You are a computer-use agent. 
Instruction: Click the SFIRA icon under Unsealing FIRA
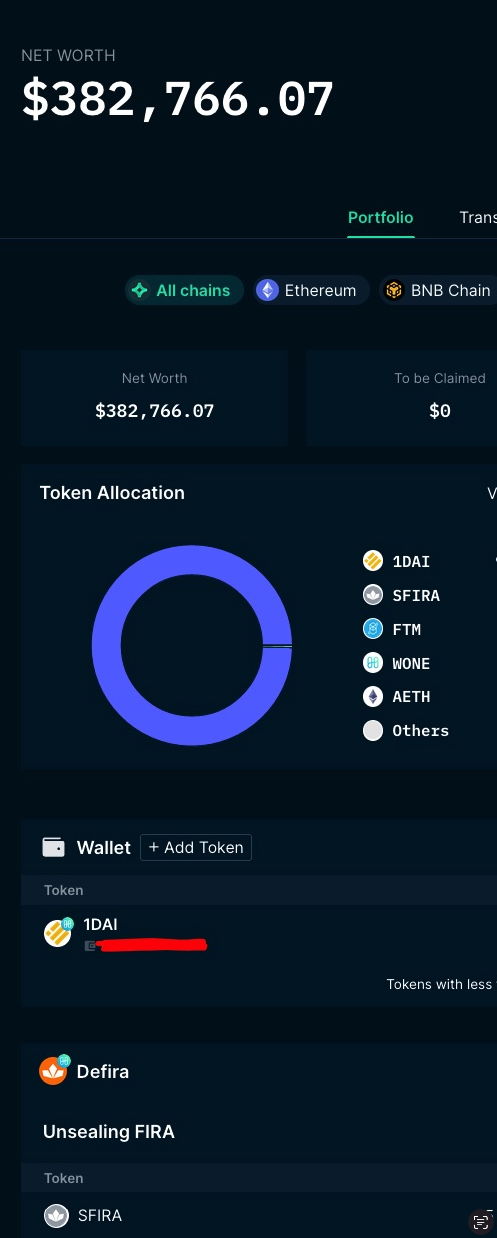tap(56, 1216)
